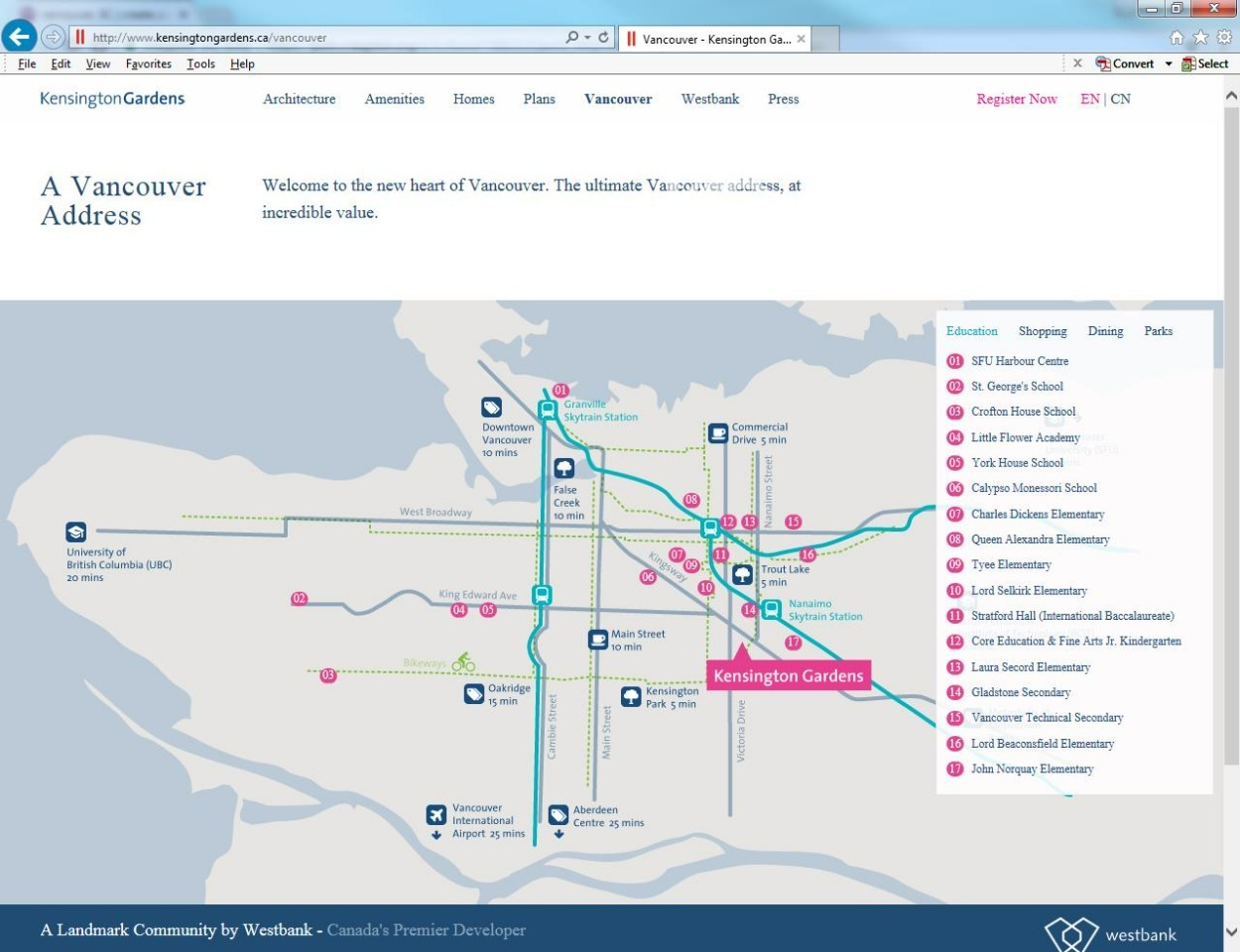Open the Convert dropdown arrow
Screen dimensions: 1240x952
[1169, 63]
